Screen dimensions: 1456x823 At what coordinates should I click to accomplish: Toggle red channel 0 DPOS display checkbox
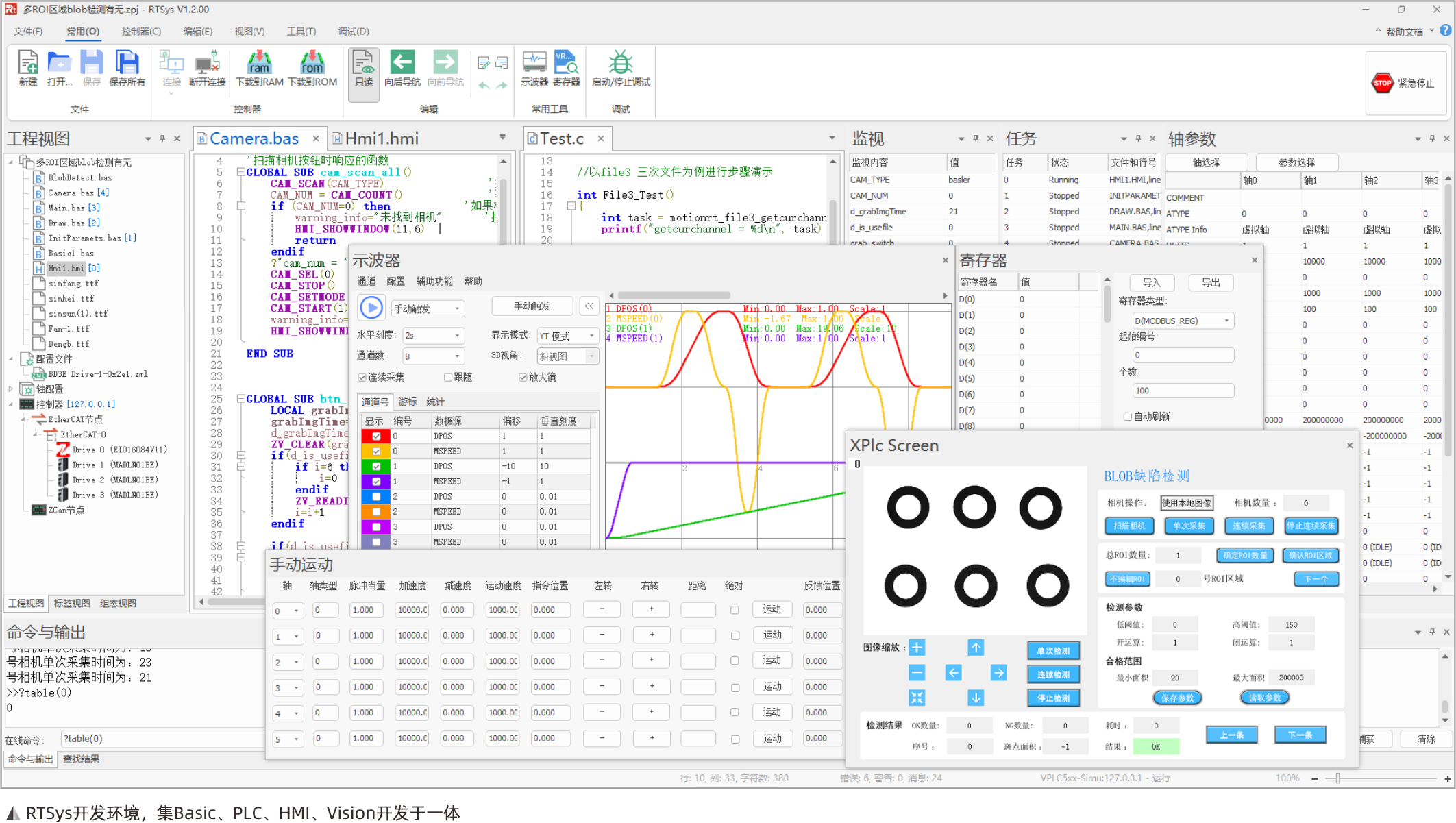point(376,437)
